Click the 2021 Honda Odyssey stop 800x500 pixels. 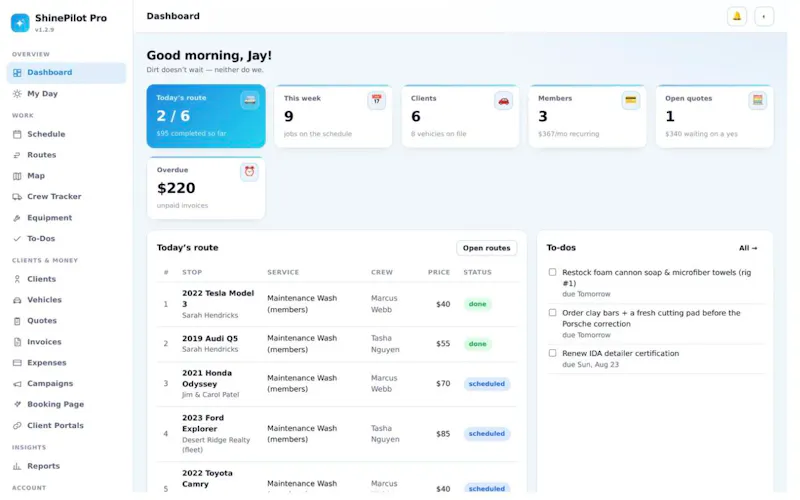click(207, 379)
